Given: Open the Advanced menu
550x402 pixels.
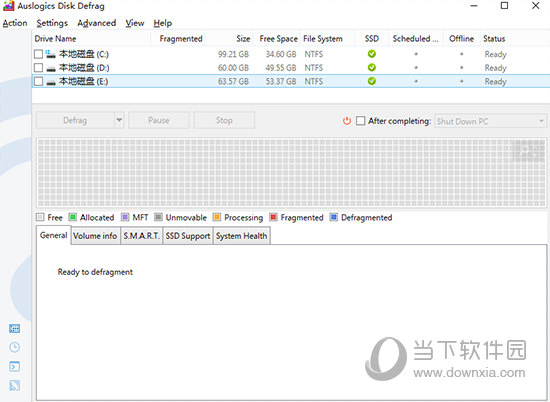Looking at the screenshot, I should 96,23.
